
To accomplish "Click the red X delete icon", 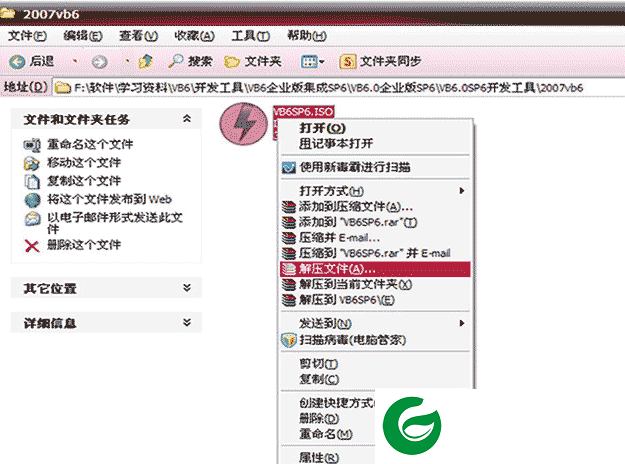I will pos(32,246).
